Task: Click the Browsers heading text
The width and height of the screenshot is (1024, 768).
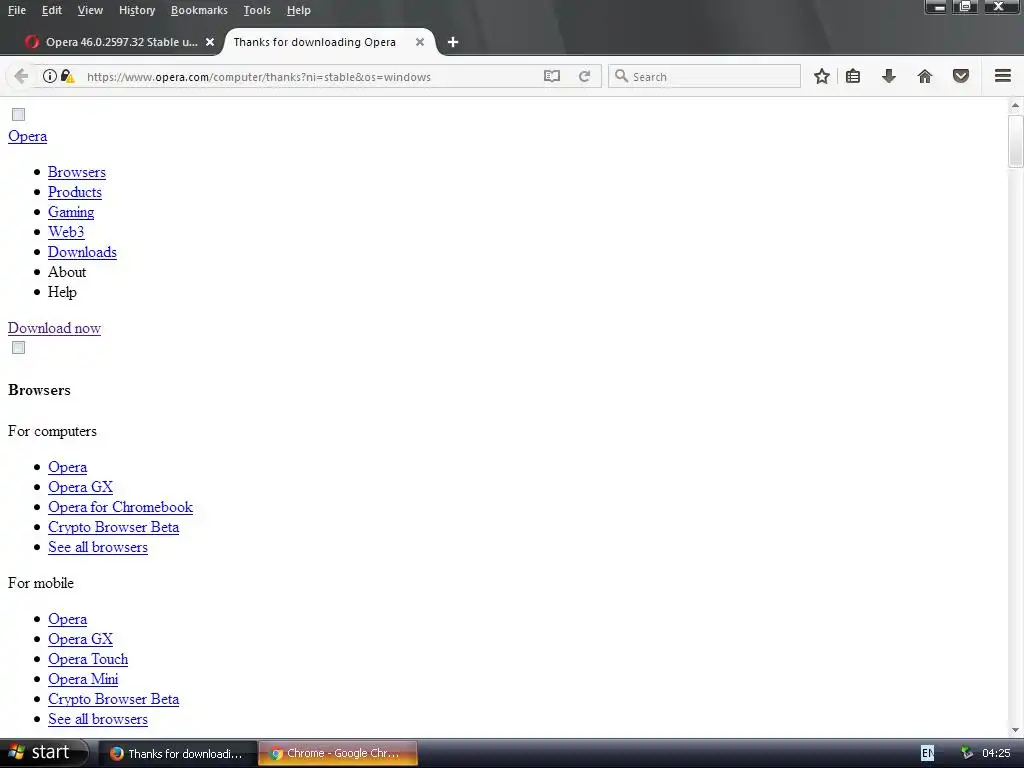Action: [x=39, y=390]
